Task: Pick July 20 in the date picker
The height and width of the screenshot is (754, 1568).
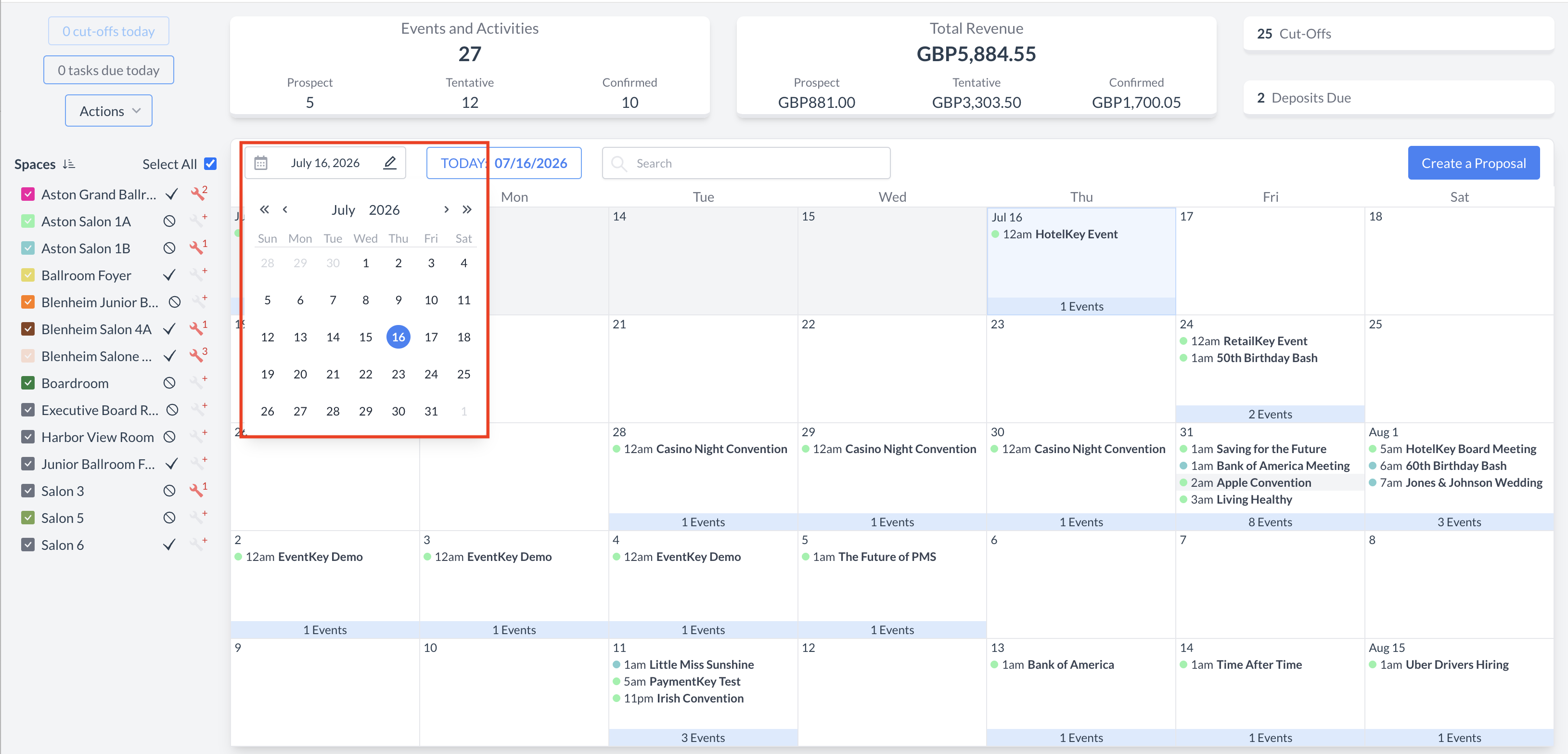Action: (300, 374)
